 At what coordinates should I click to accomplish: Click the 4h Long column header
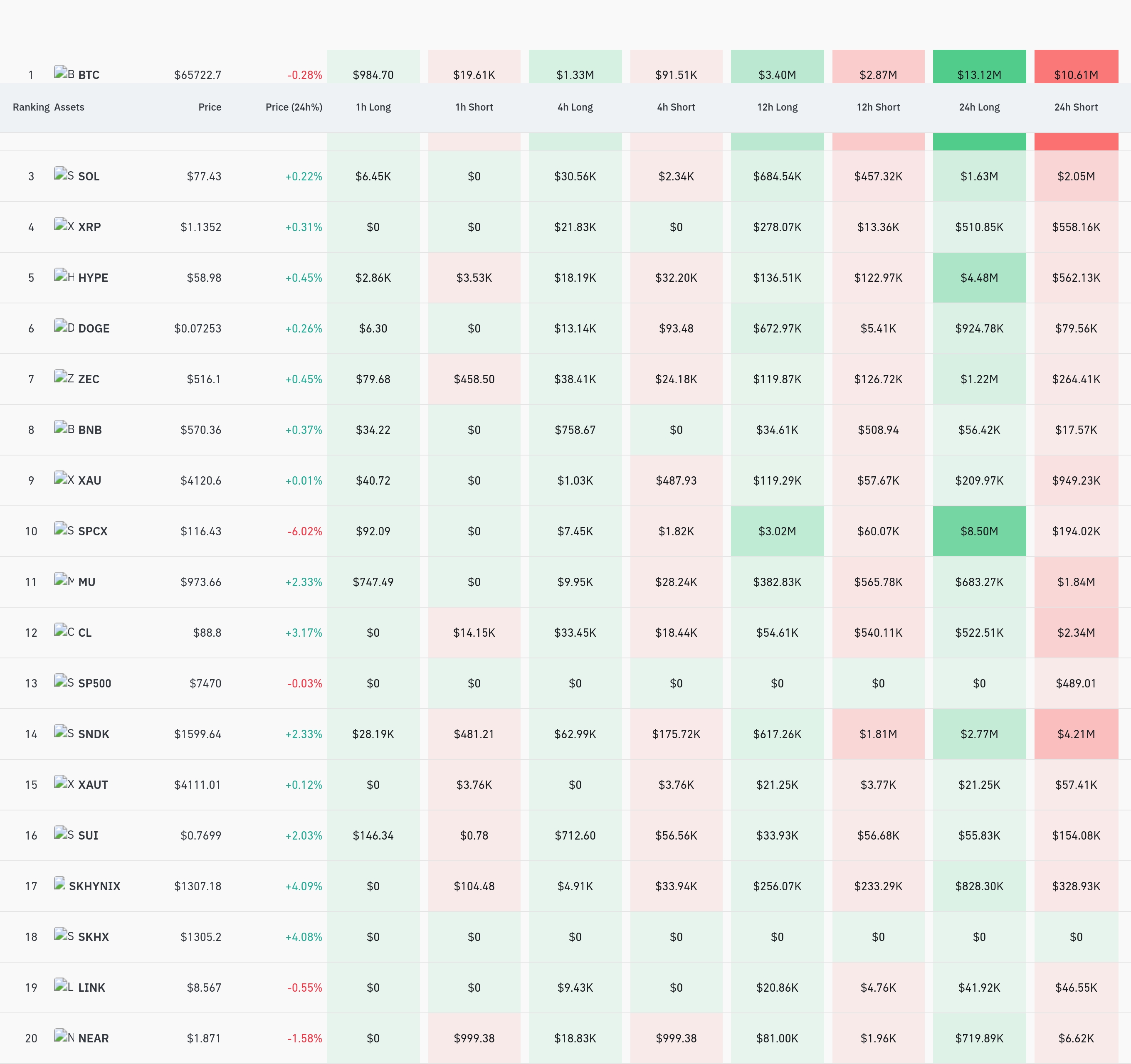click(x=575, y=107)
